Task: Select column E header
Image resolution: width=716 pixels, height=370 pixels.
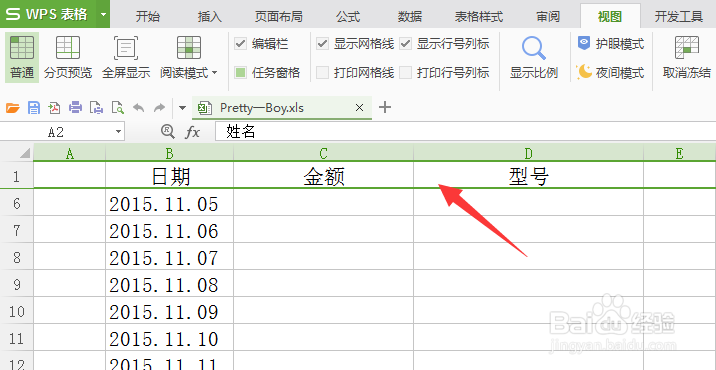Action: click(679, 154)
